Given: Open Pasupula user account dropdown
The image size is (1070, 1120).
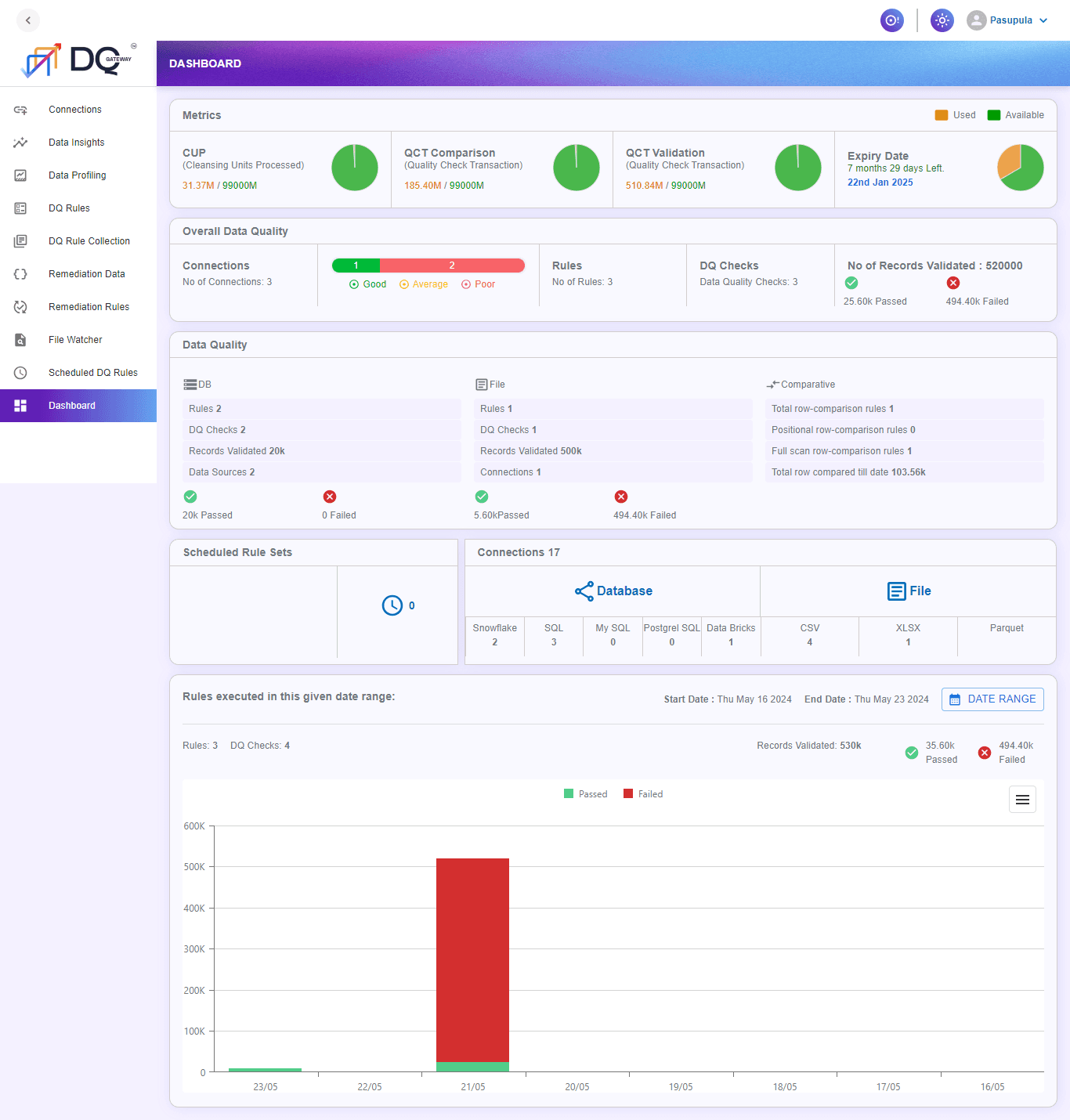Looking at the screenshot, I should 1007,20.
